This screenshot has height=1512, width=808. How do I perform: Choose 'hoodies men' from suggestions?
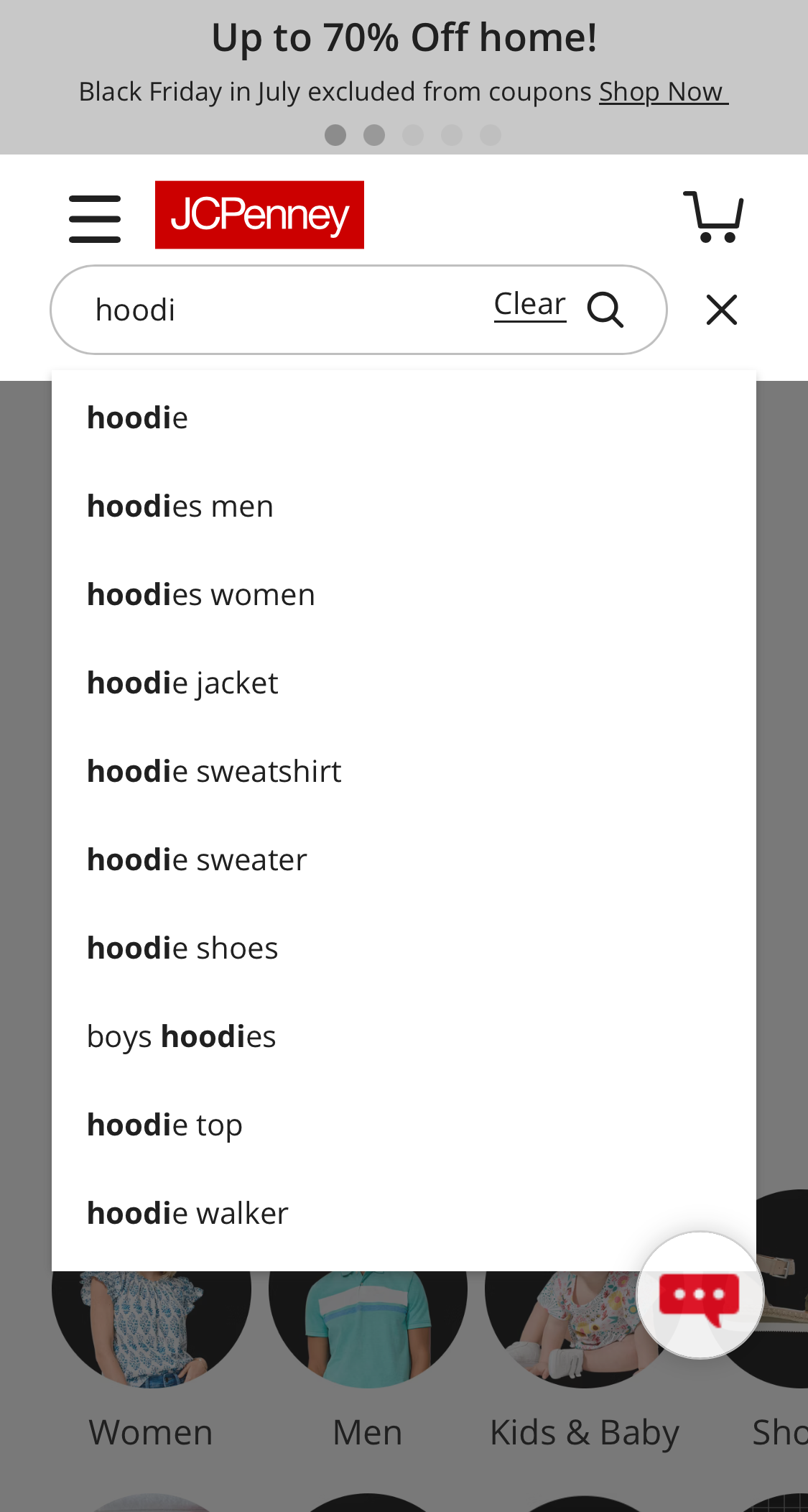coord(180,505)
